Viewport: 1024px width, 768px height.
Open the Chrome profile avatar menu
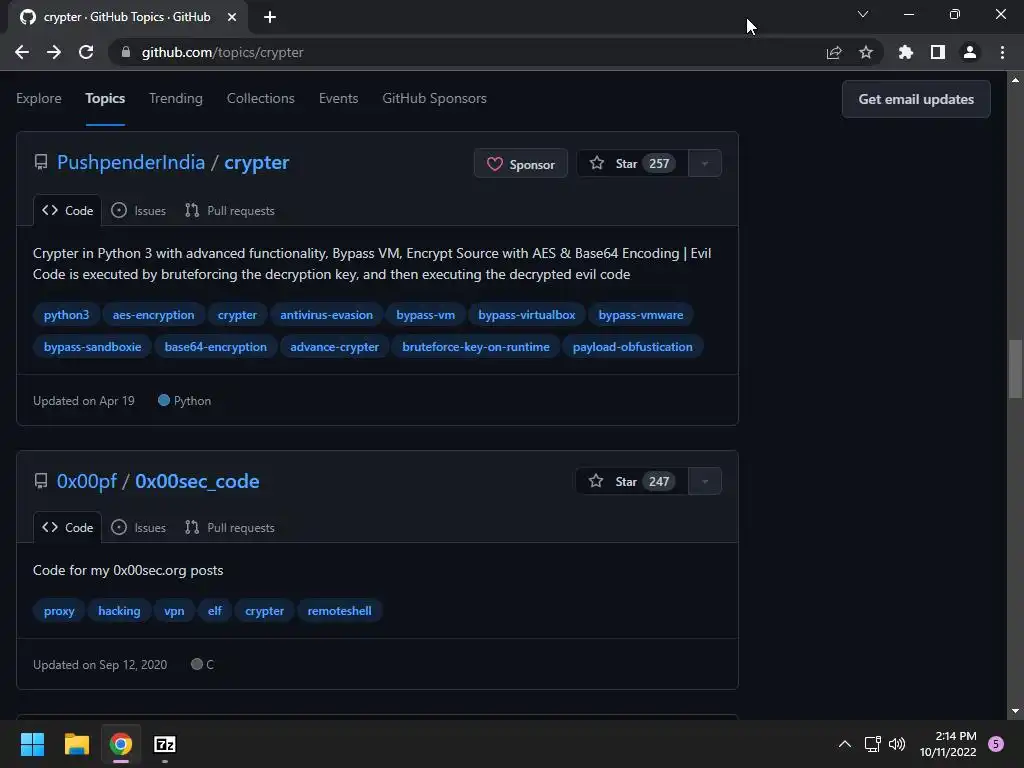(x=970, y=52)
